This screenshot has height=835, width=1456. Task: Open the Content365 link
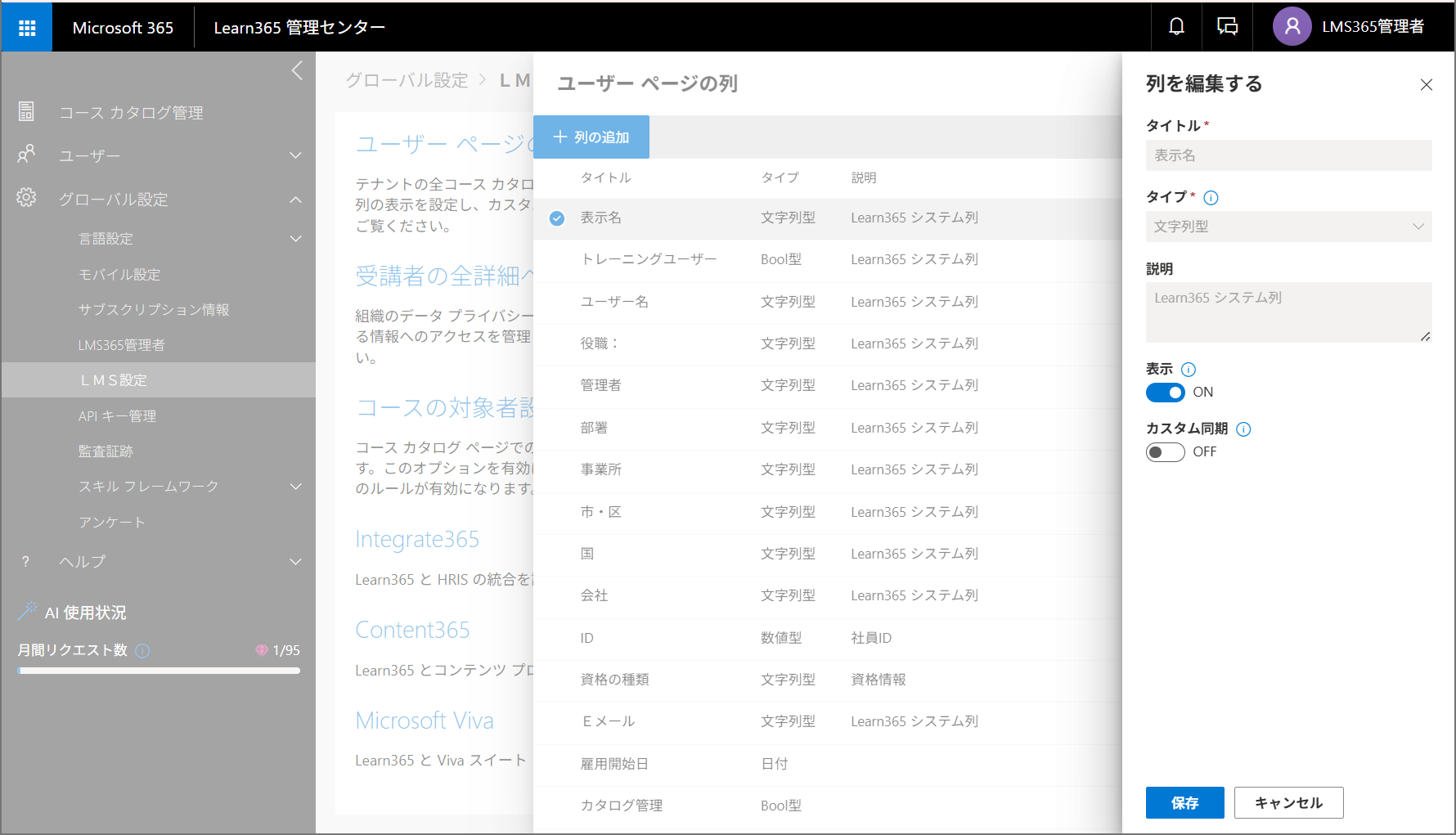click(412, 631)
